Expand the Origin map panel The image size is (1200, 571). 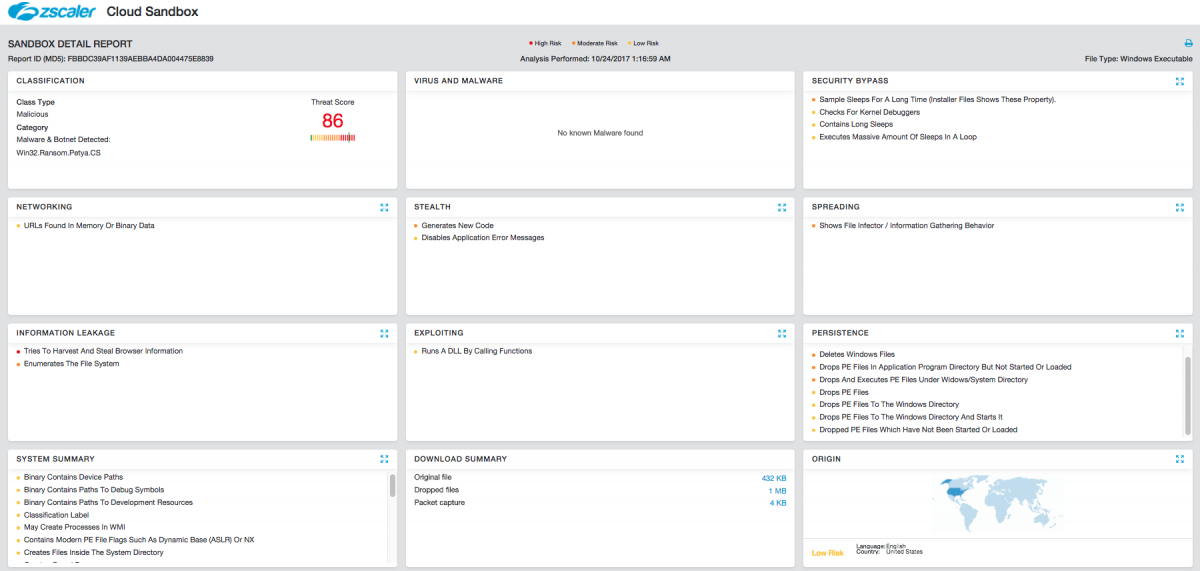click(x=1180, y=459)
